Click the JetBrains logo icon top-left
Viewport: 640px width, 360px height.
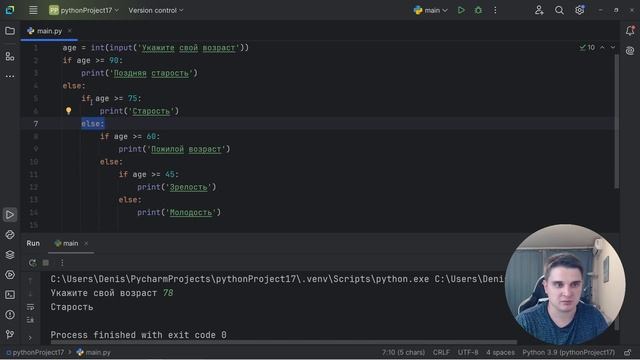pyautogui.click(x=10, y=10)
